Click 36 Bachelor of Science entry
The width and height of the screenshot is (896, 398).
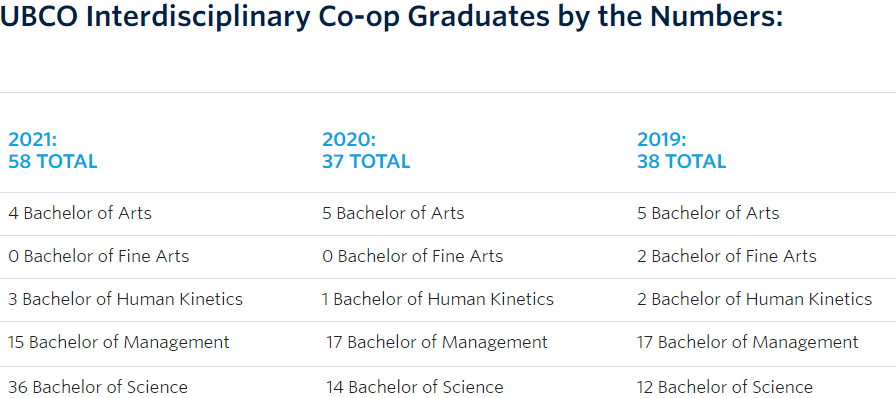pyautogui.click(x=98, y=387)
